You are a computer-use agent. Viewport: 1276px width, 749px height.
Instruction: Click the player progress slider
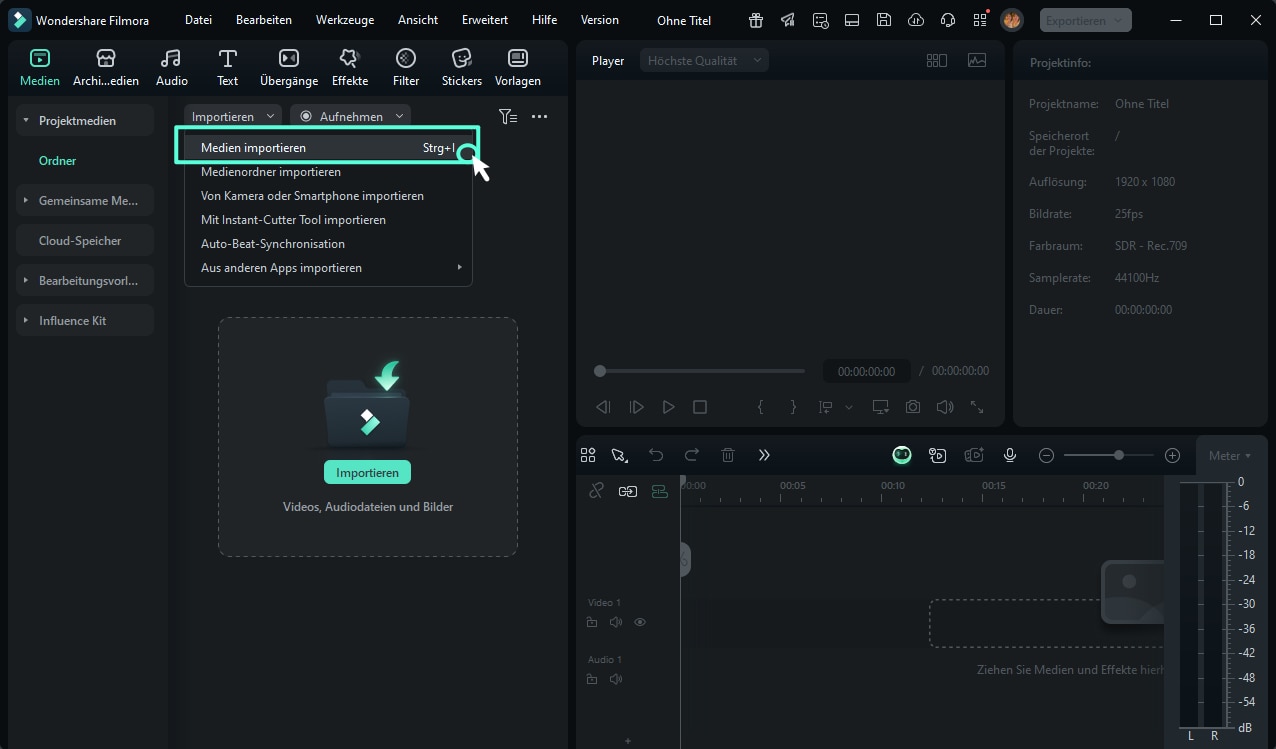pyautogui.click(x=700, y=371)
